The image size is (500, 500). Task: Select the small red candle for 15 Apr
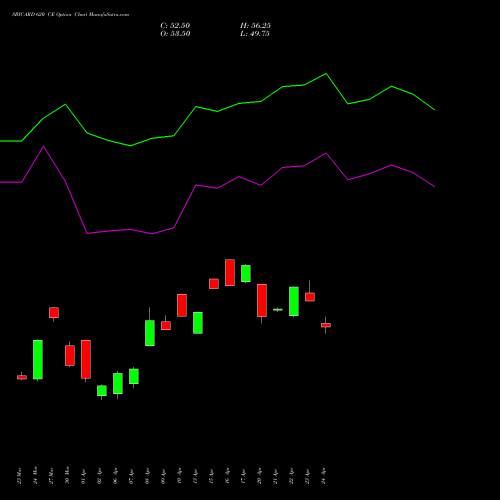coord(214,284)
